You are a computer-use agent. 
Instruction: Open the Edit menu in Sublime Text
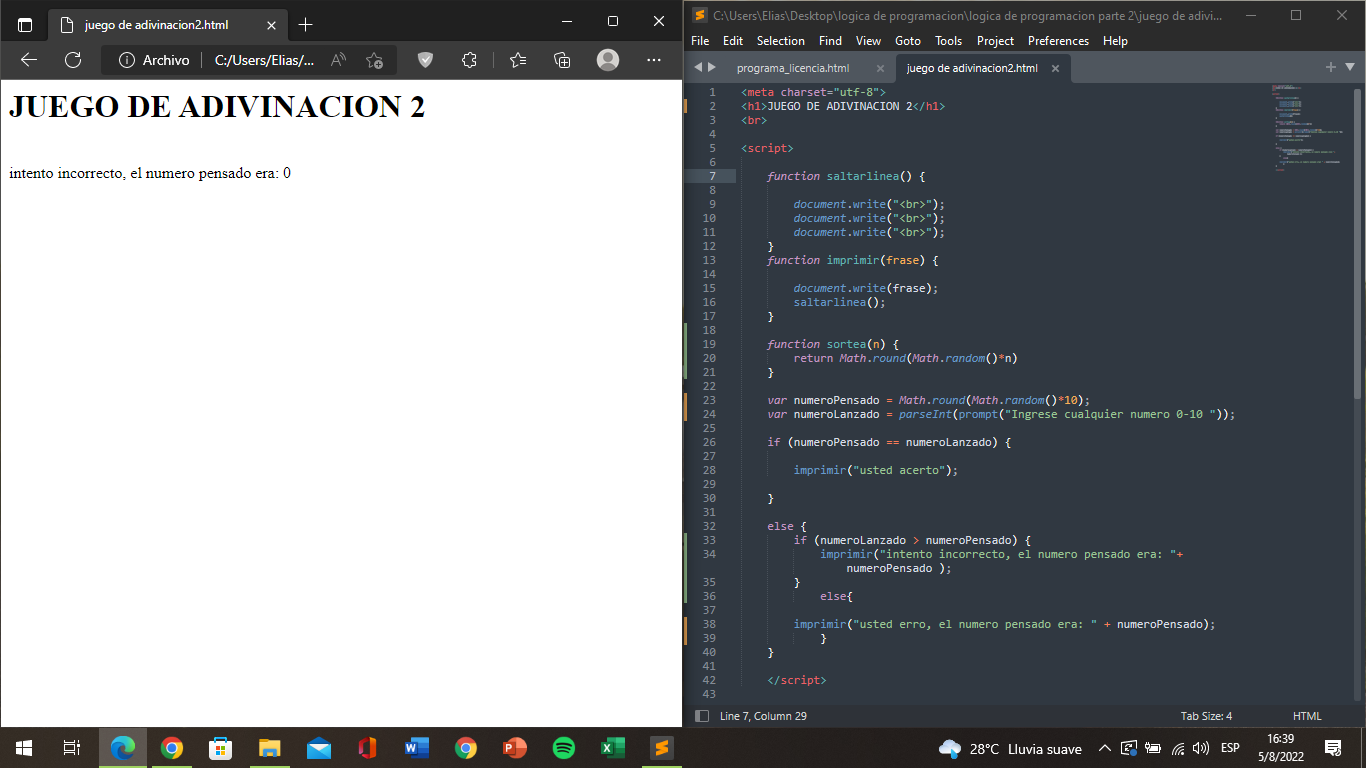tap(733, 41)
